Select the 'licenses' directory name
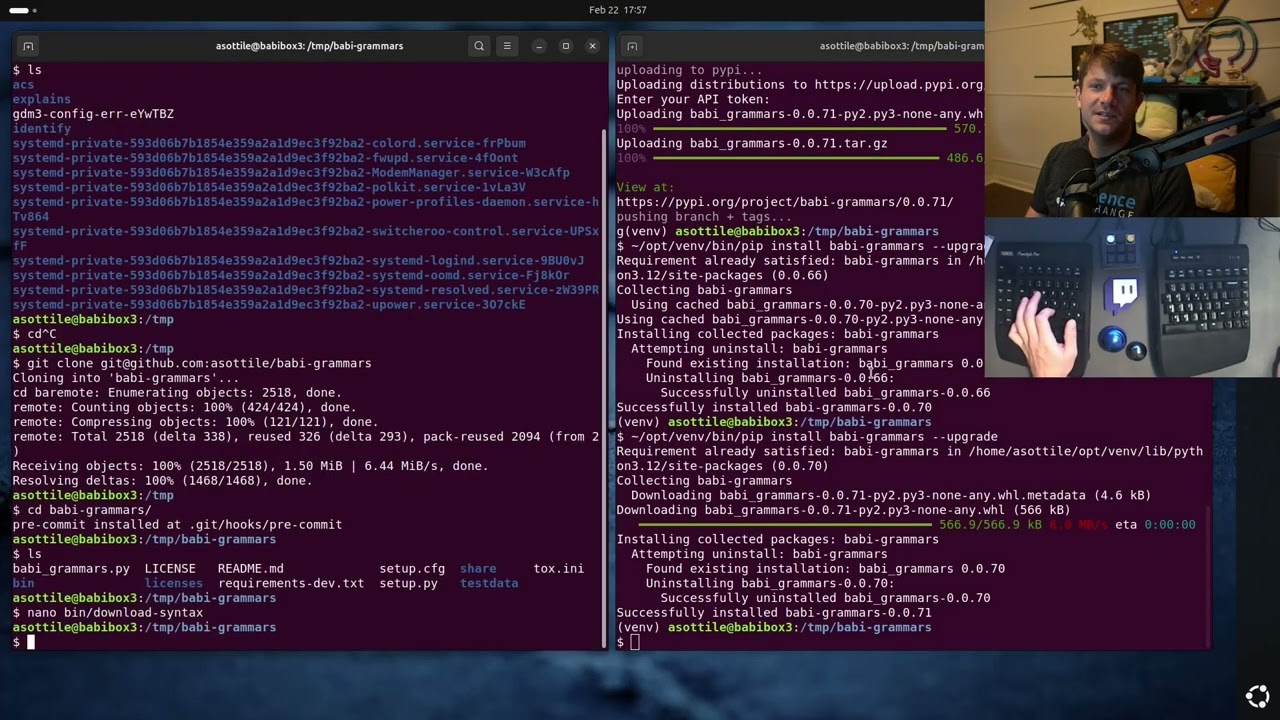Screen dimensions: 1280x720 (x=174, y=583)
